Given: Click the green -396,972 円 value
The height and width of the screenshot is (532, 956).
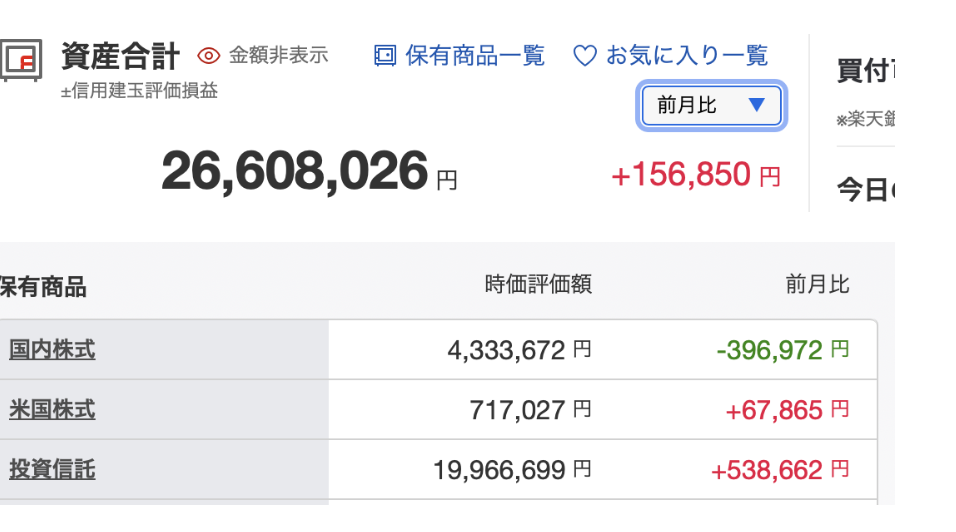Looking at the screenshot, I should click(x=782, y=350).
